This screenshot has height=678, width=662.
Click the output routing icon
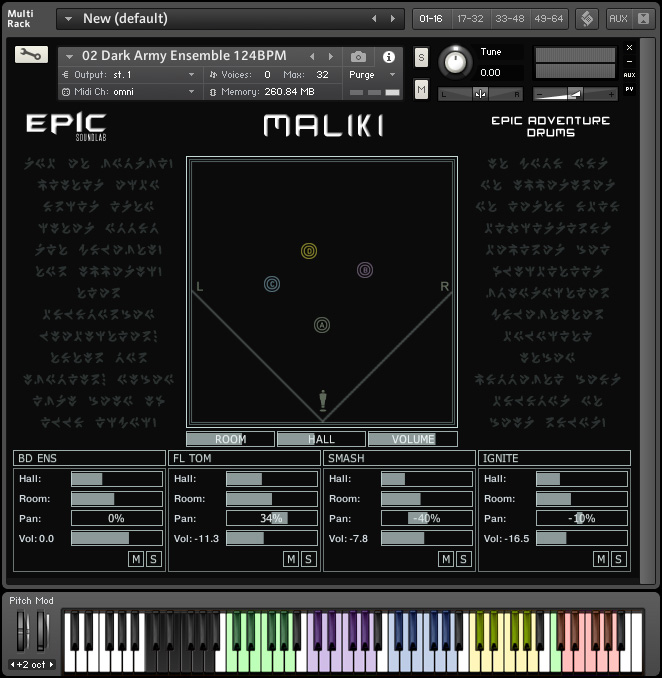pyautogui.click(x=65, y=75)
